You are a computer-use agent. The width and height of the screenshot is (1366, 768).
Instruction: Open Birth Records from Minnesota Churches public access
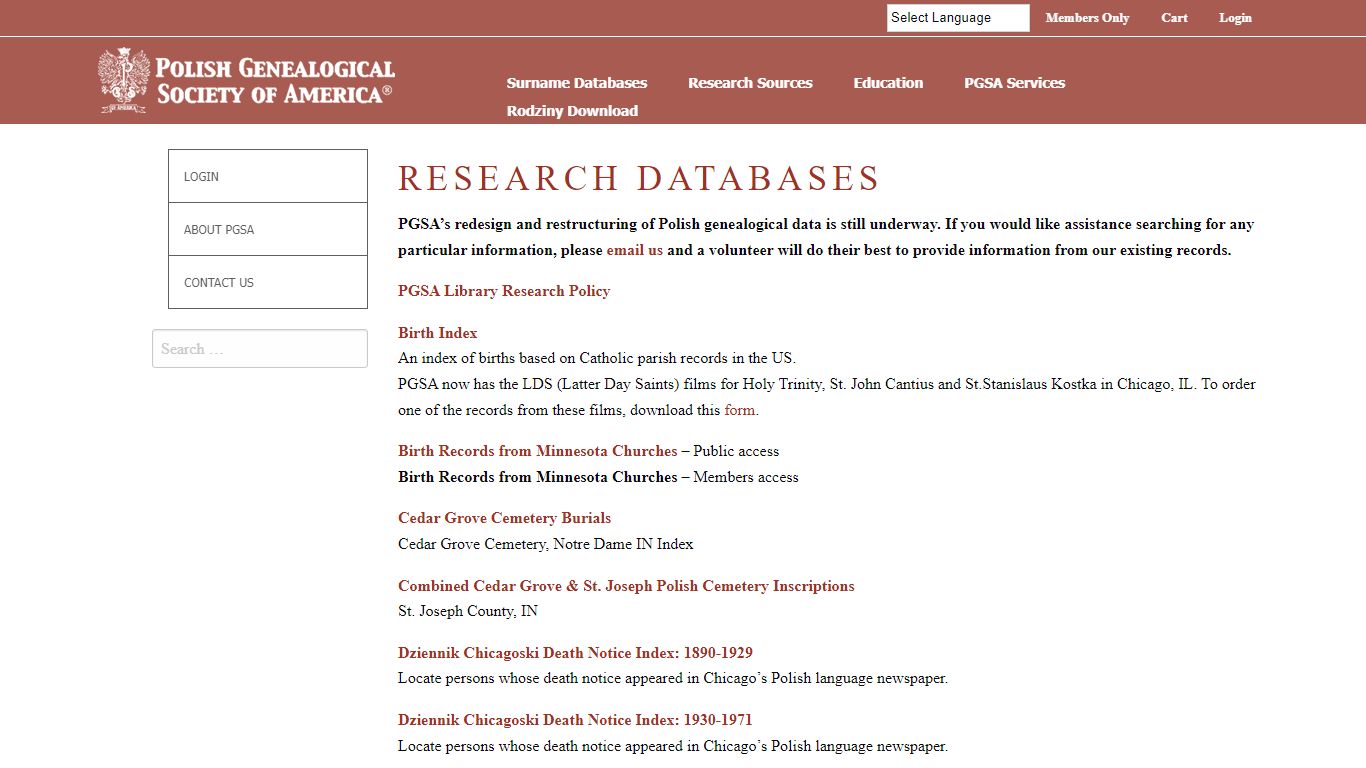coord(538,451)
